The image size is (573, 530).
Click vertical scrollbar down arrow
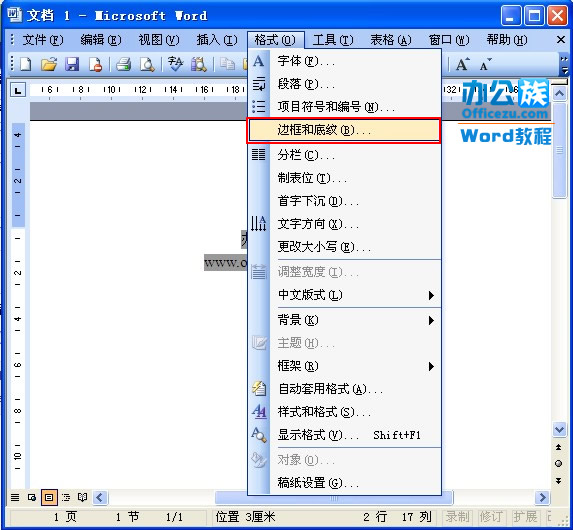(x=559, y=429)
